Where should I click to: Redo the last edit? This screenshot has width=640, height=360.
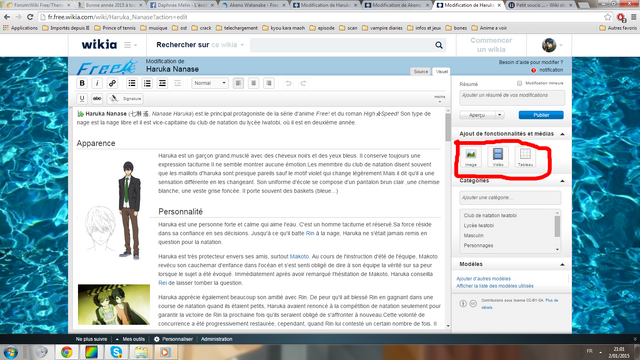pos(303,83)
